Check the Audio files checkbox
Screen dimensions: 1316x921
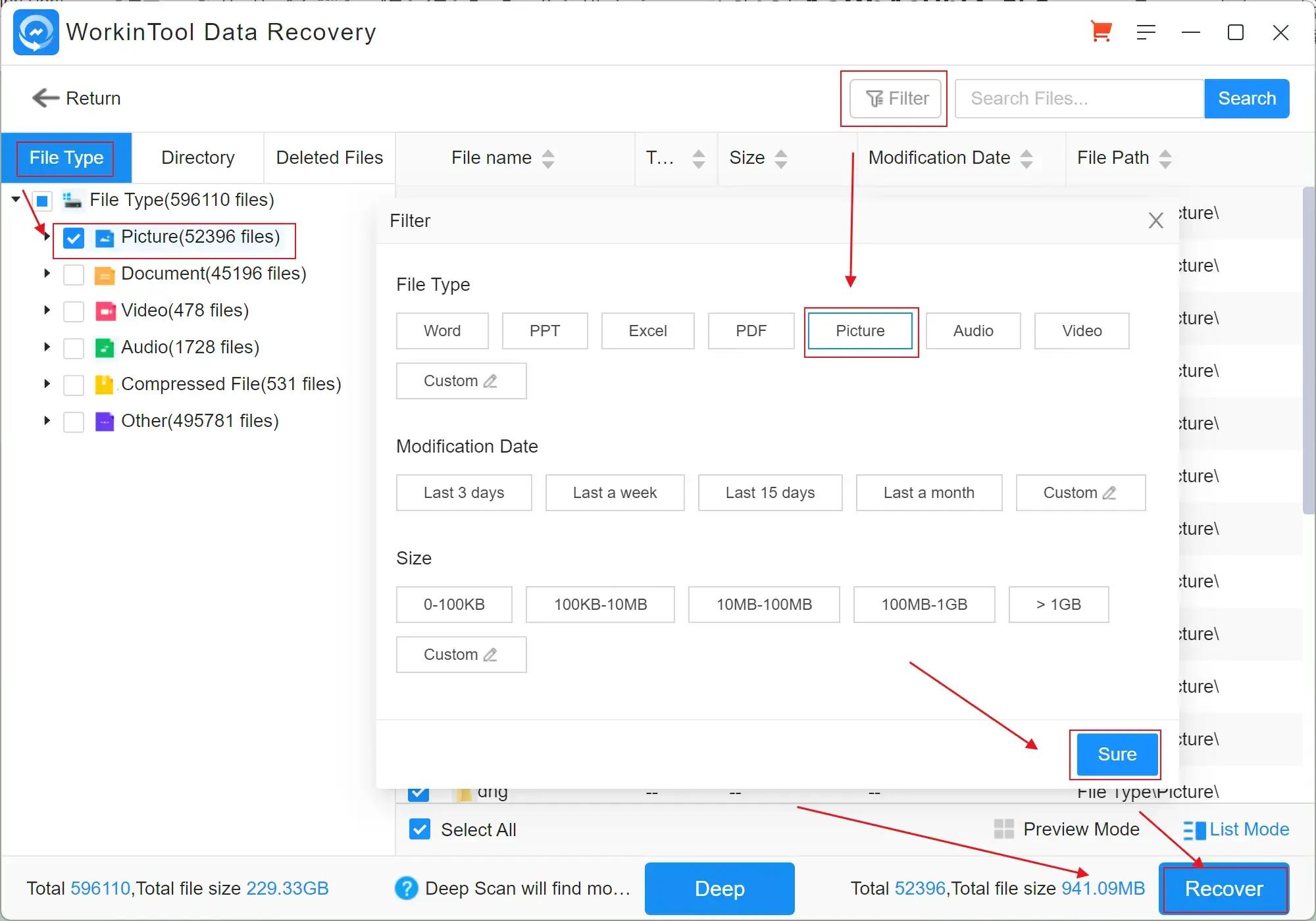tap(74, 349)
